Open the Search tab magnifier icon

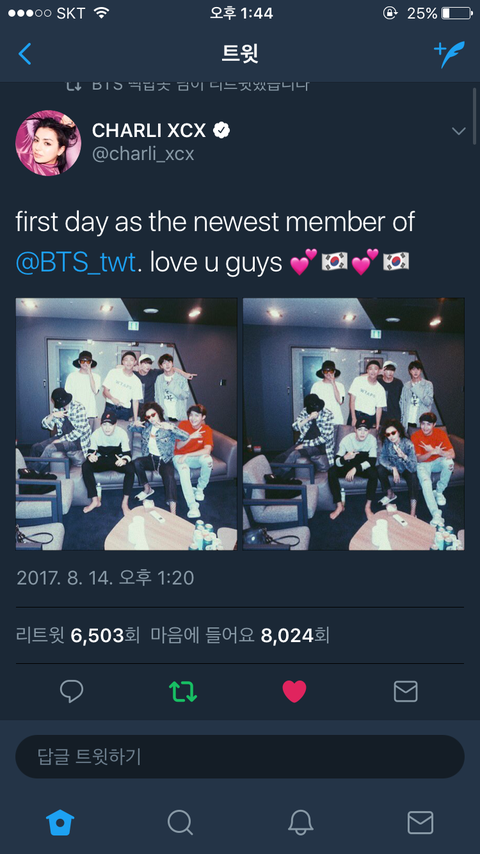tap(180, 822)
